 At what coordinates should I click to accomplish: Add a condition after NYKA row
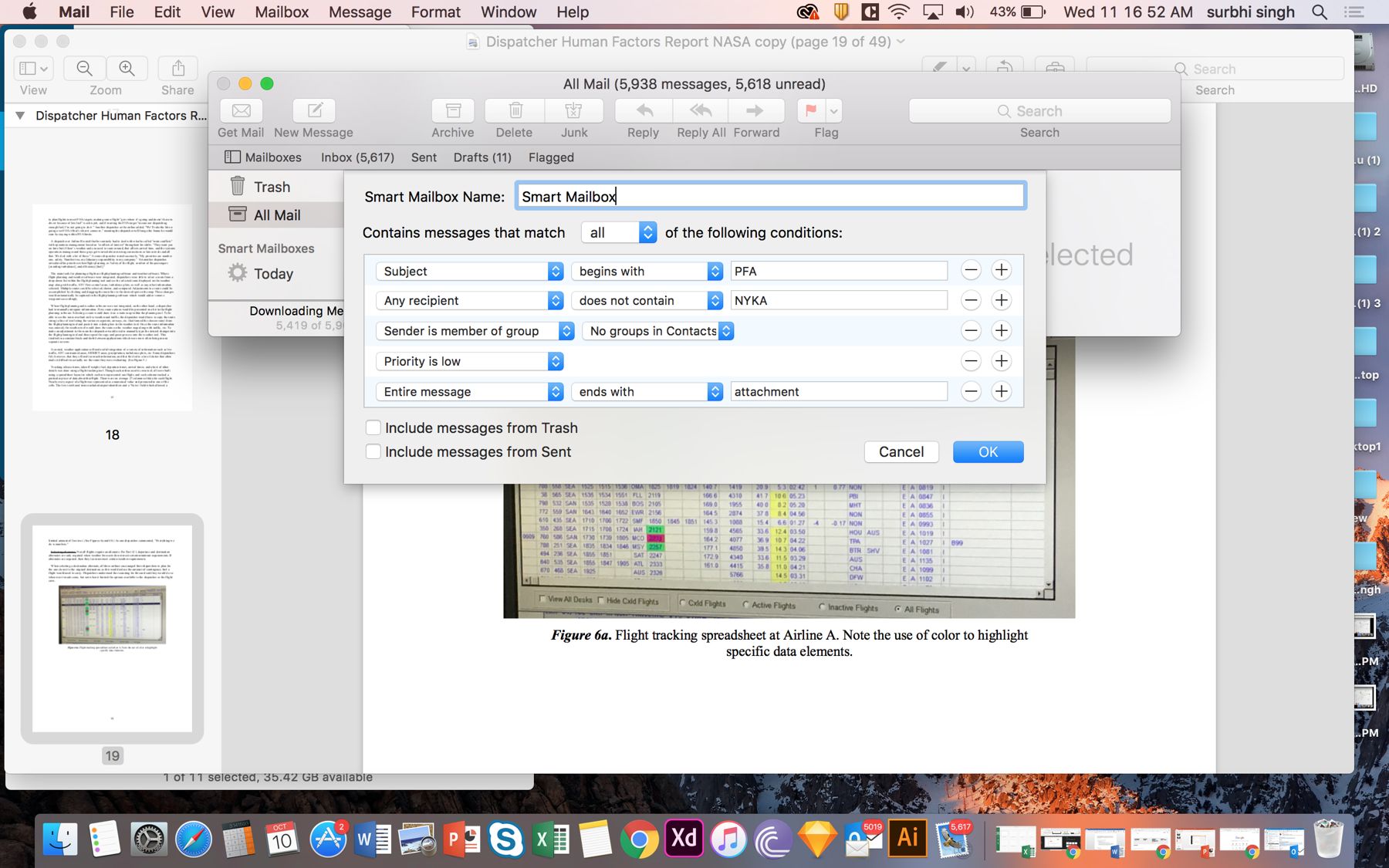point(1001,300)
